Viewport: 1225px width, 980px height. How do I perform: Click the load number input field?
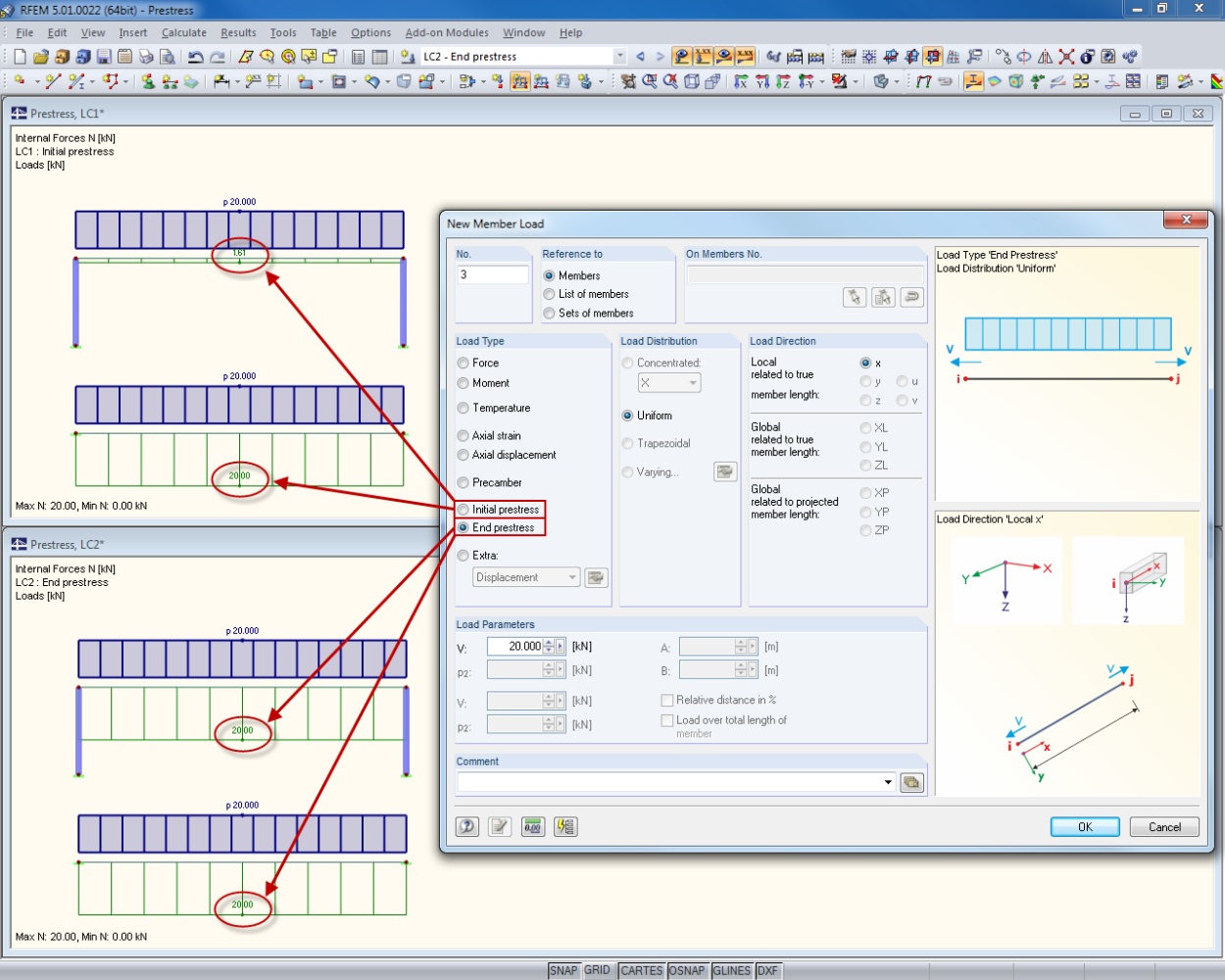click(492, 275)
